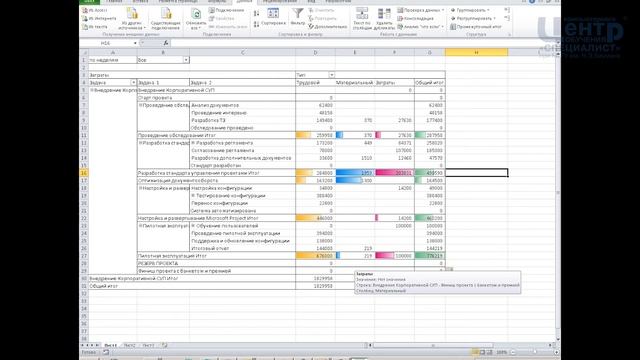Viewport: 640px width, 360px height.
Task: Collapse the 'Разработка стандарта' group in row 12
Action: [x=140, y=143]
